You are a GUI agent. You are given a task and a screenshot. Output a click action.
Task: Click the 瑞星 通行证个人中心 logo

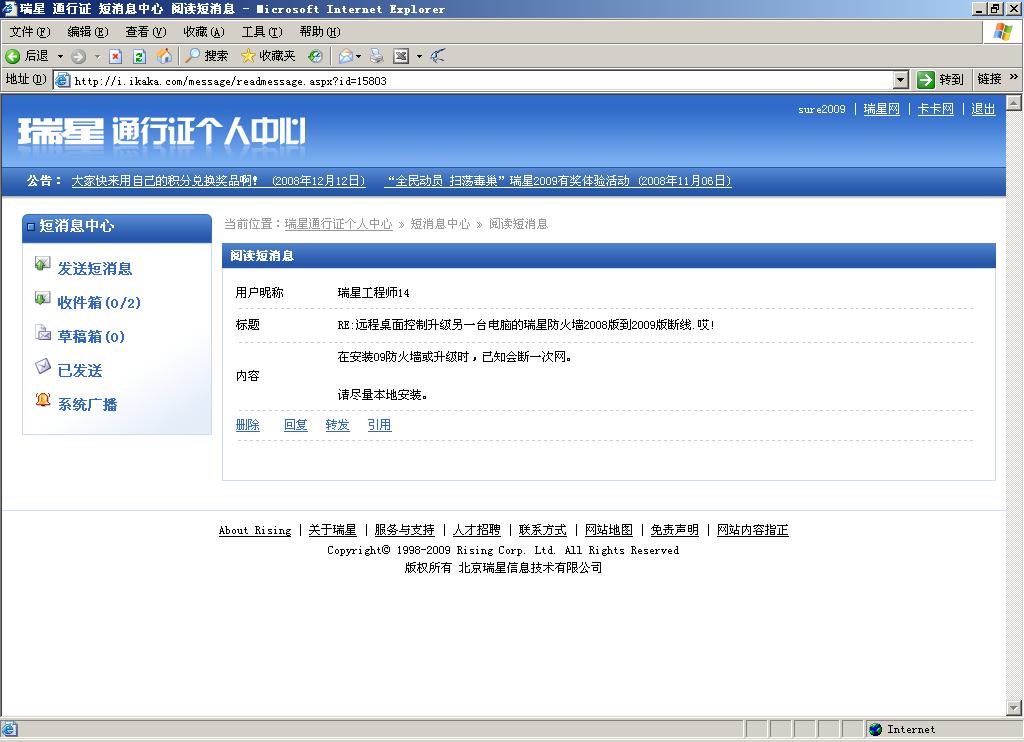161,132
